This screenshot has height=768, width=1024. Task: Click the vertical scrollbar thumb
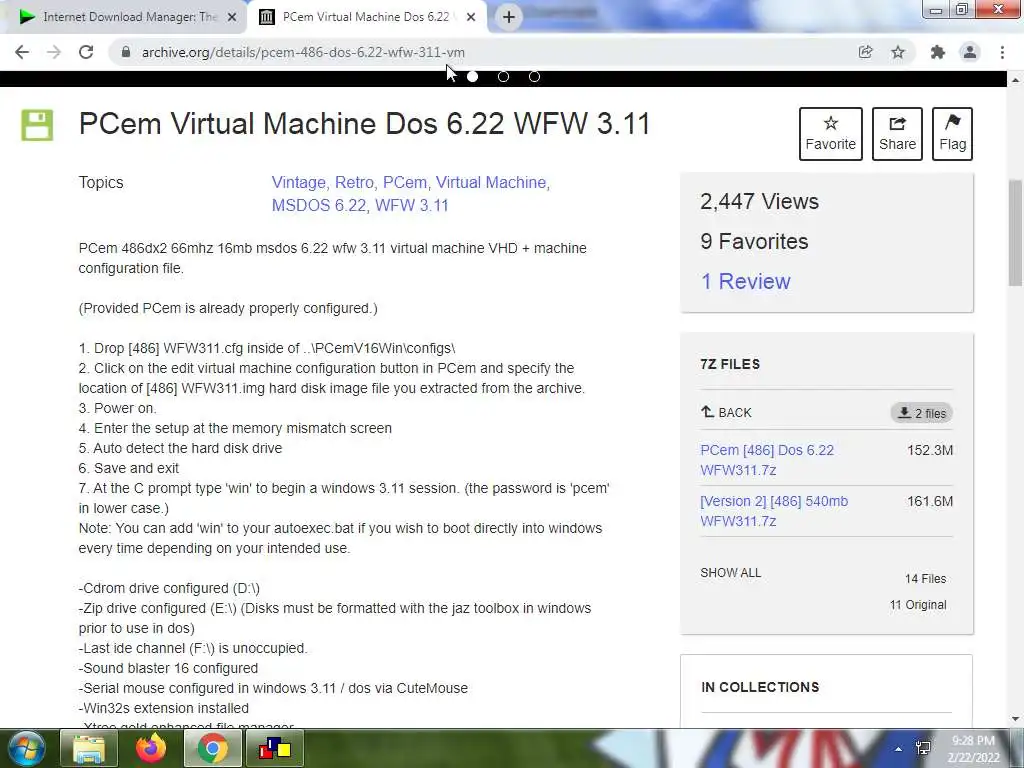pos(1015,232)
